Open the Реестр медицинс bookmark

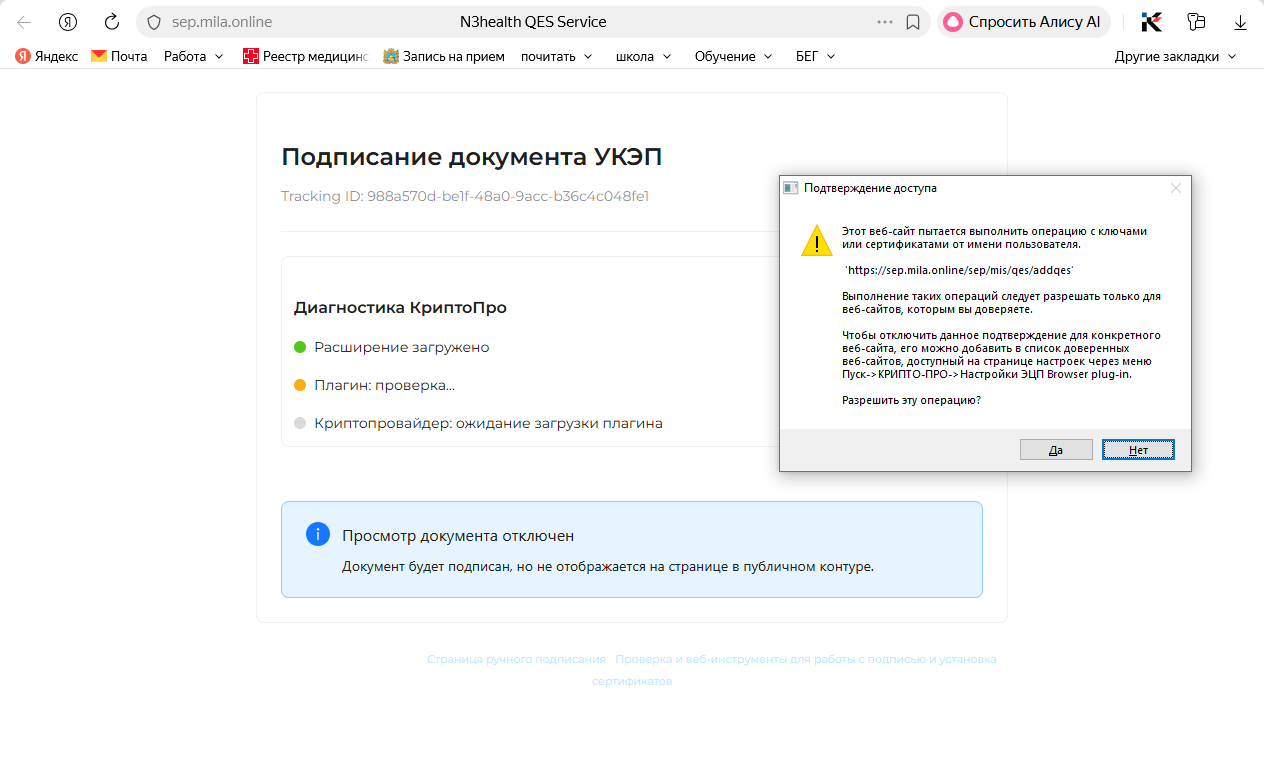[306, 56]
